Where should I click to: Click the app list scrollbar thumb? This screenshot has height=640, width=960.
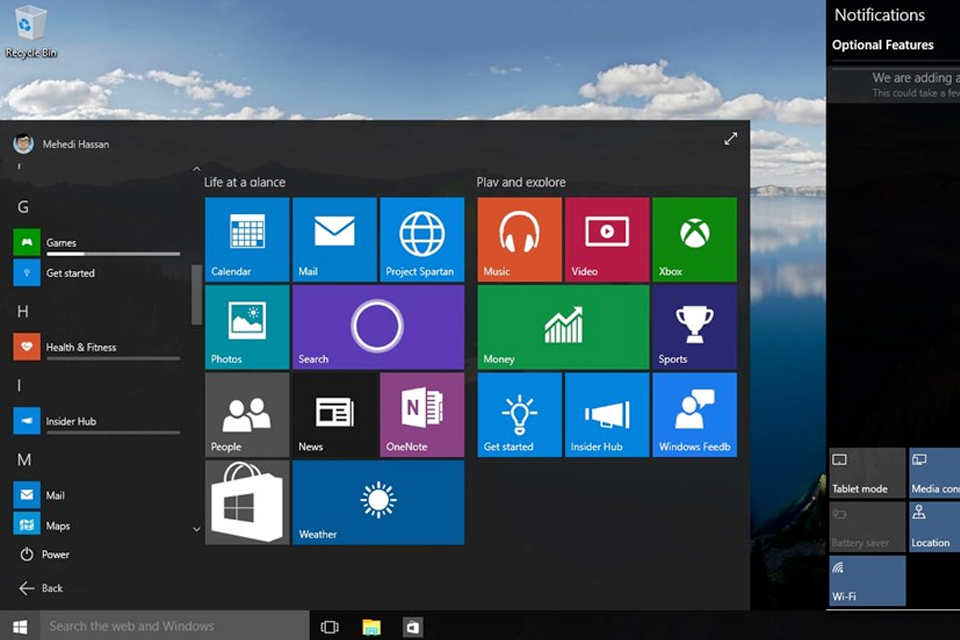pos(196,295)
